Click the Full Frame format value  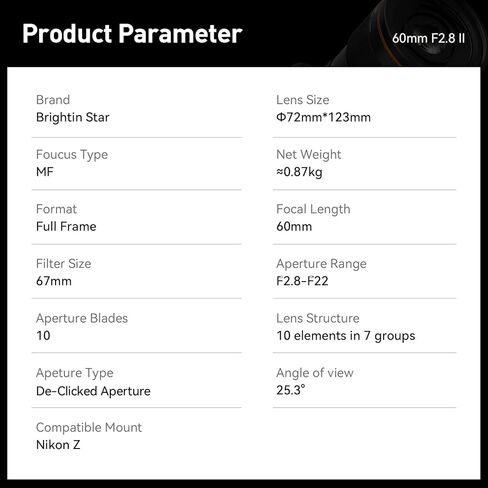[x=66, y=227]
